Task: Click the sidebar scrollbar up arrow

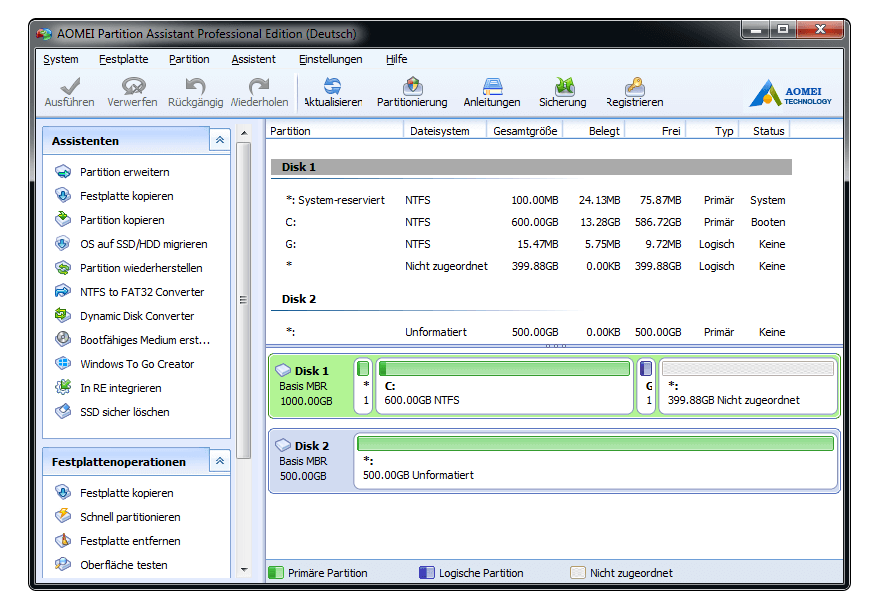Action: 244,133
